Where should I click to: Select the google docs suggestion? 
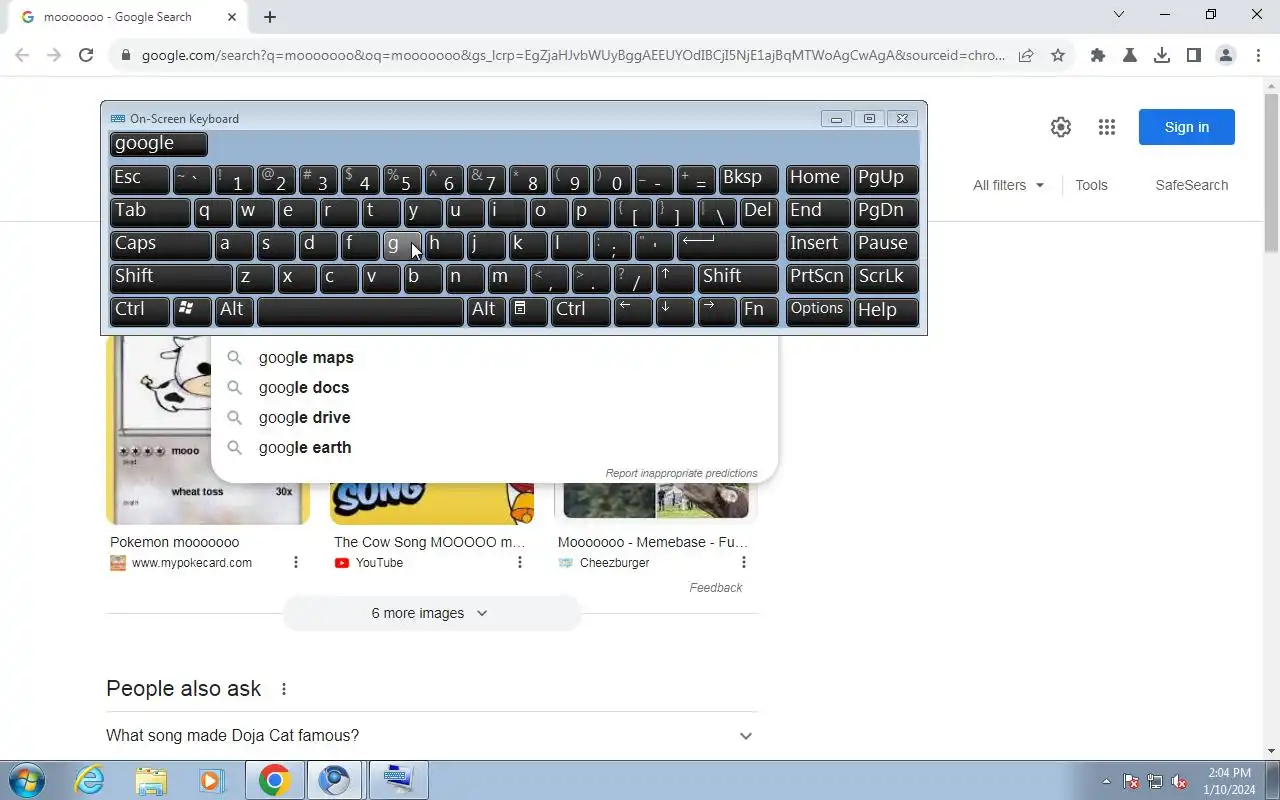click(x=494, y=387)
